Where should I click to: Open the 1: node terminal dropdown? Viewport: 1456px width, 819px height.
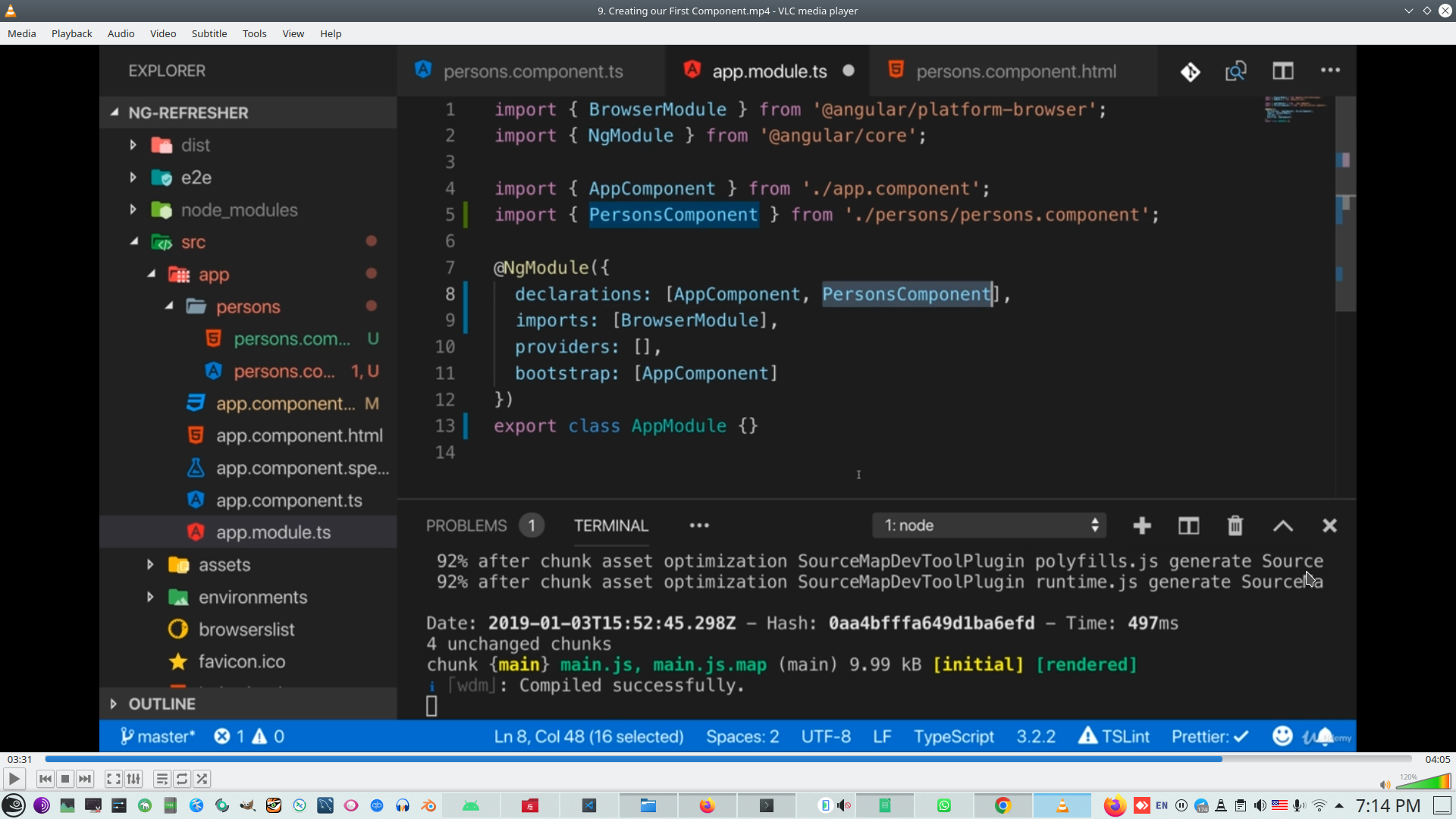pyautogui.click(x=990, y=526)
